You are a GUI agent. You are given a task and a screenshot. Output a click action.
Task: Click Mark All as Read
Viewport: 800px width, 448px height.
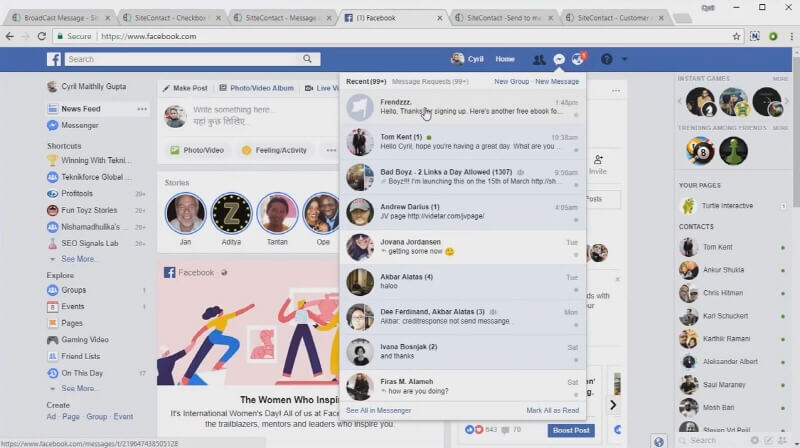coord(553,410)
